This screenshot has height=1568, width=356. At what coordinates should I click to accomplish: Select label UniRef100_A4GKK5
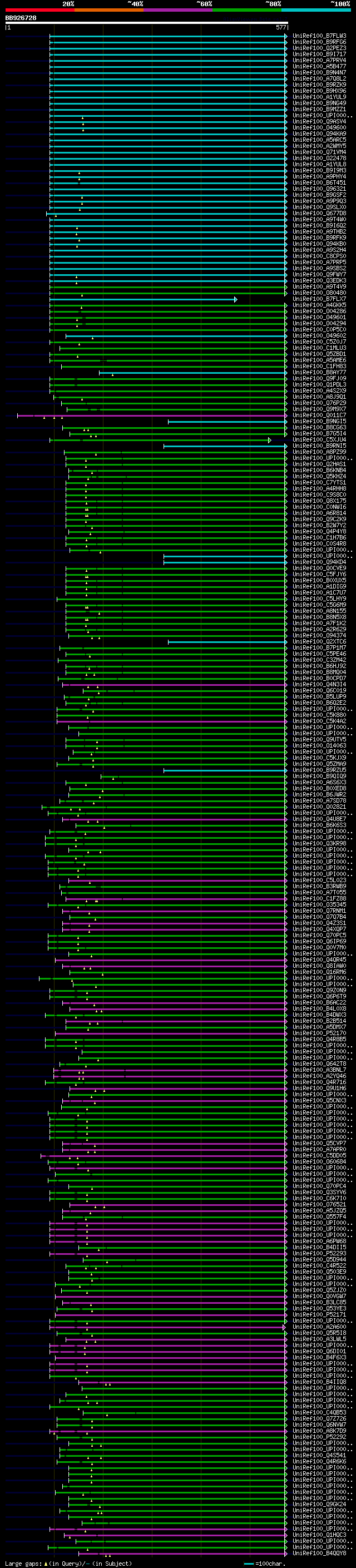coord(319,305)
